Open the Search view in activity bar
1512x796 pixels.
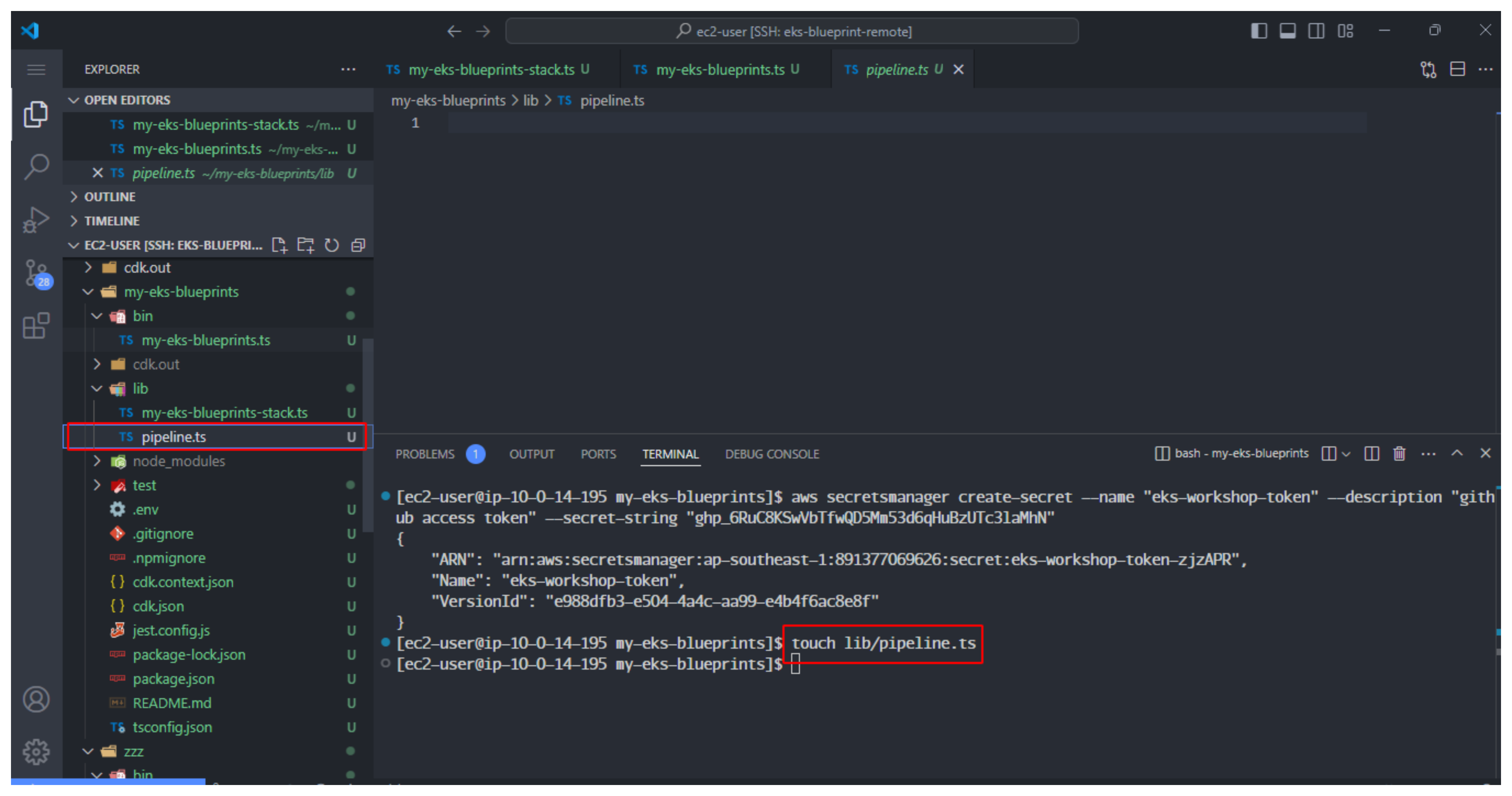tap(36, 167)
